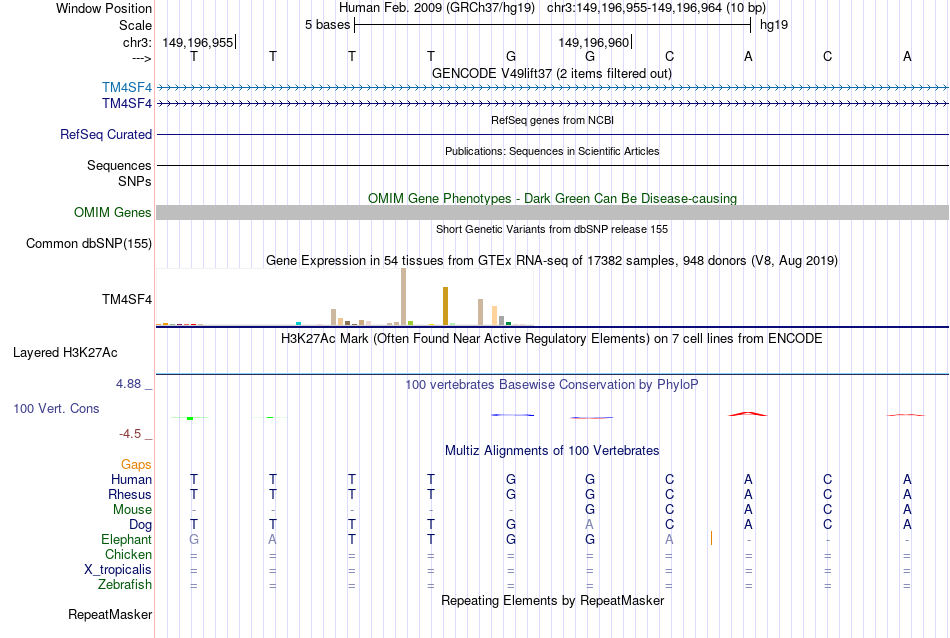Image resolution: width=950 pixels, height=638 pixels.
Task: Click the dark-blue TM4SF4 GENCODE track label
Action: (x=127, y=104)
